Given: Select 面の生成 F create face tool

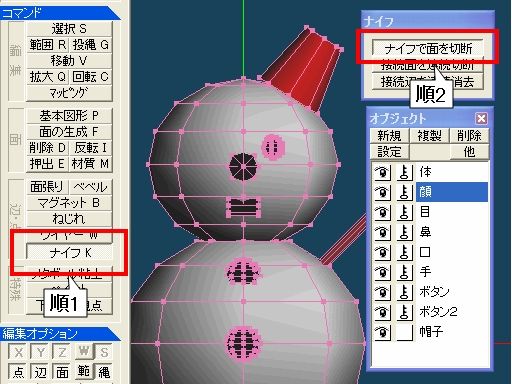Looking at the screenshot, I should tap(69, 132).
